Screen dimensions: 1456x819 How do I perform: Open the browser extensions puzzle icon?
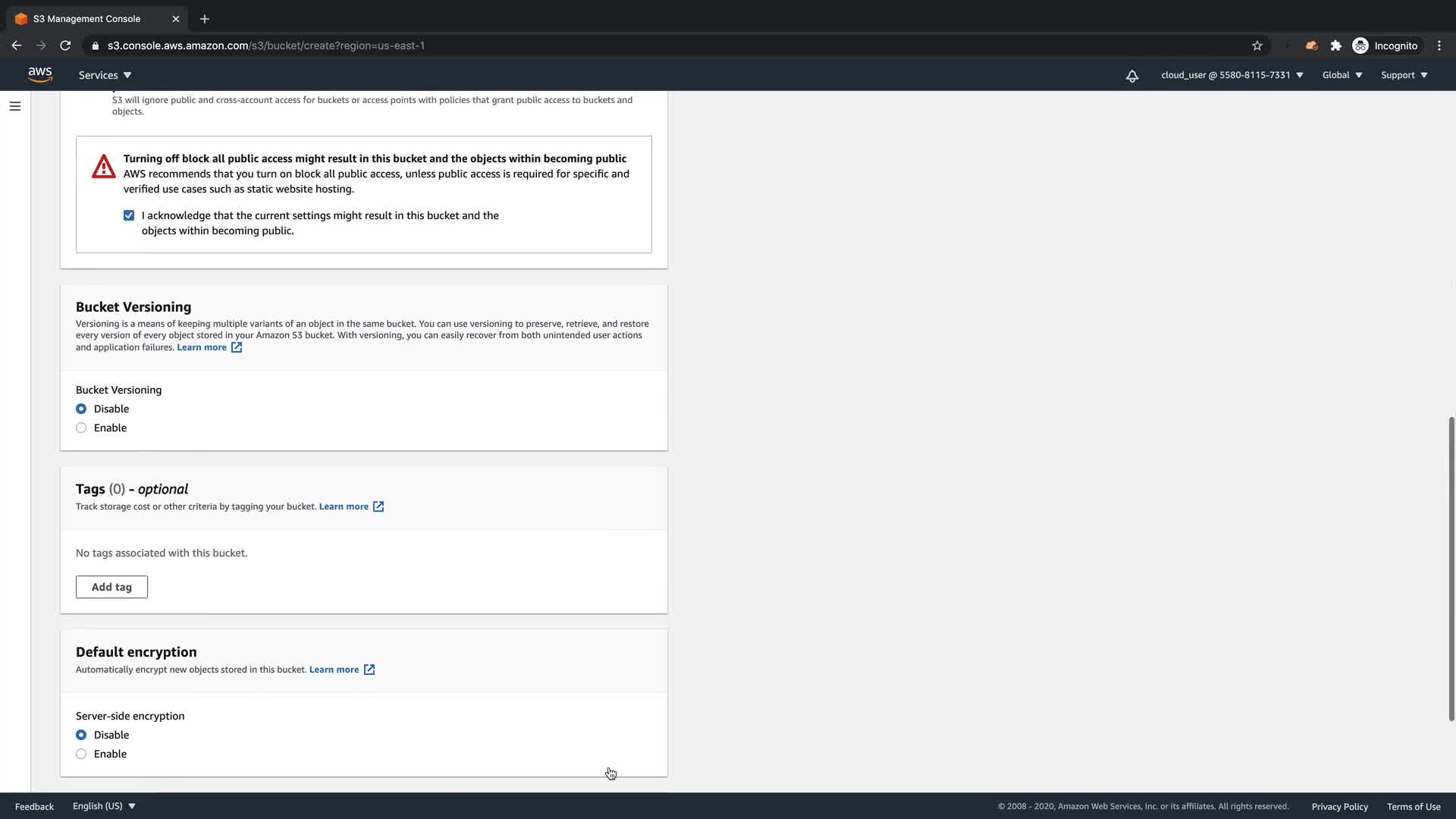(x=1336, y=45)
